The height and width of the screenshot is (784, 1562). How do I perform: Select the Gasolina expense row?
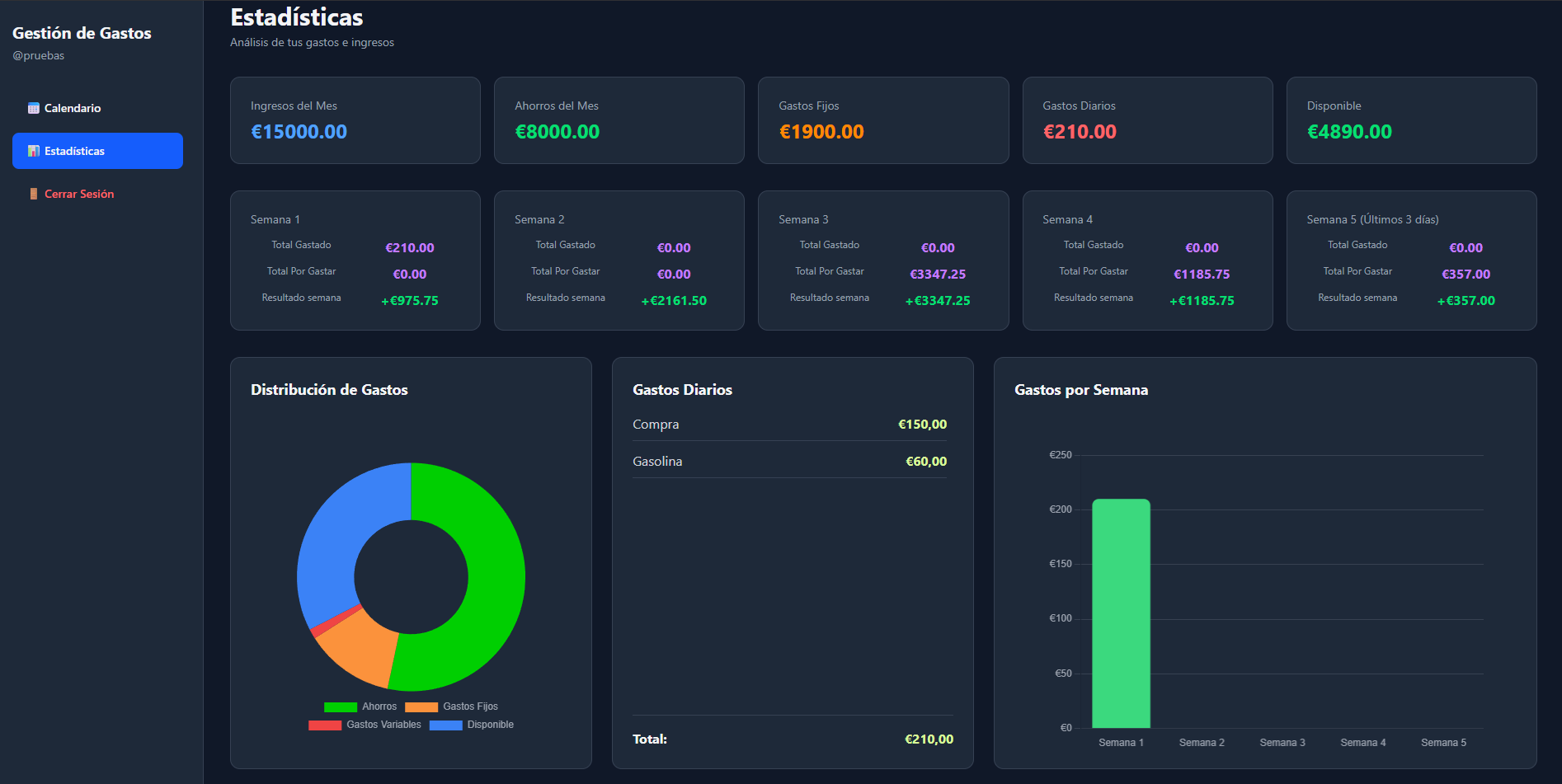tap(789, 462)
